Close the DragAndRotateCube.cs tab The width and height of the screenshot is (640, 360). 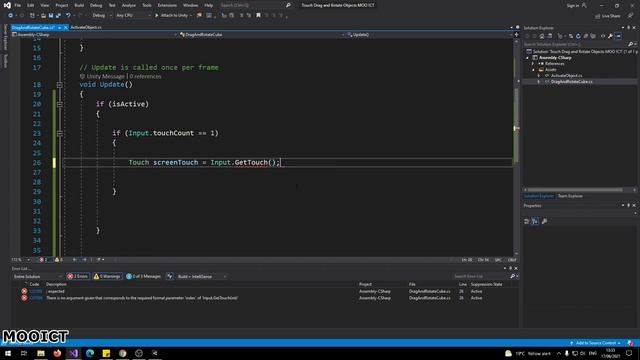(x=66, y=27)
